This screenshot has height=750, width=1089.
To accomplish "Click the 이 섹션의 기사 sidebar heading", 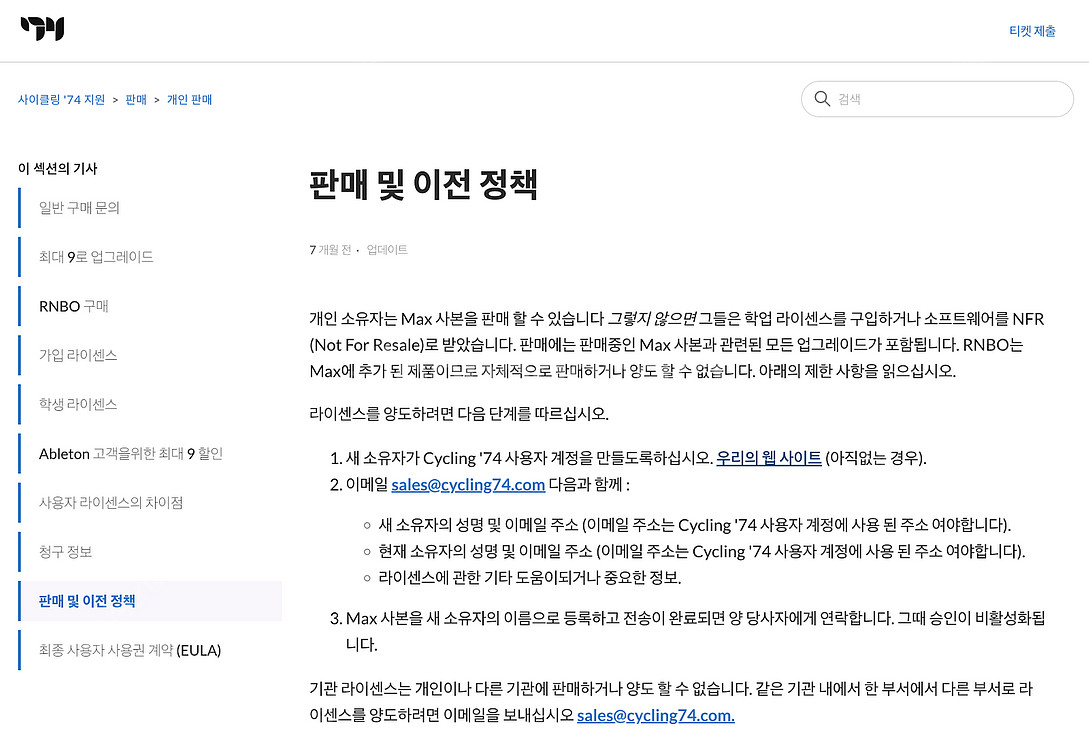I will 58,168.
